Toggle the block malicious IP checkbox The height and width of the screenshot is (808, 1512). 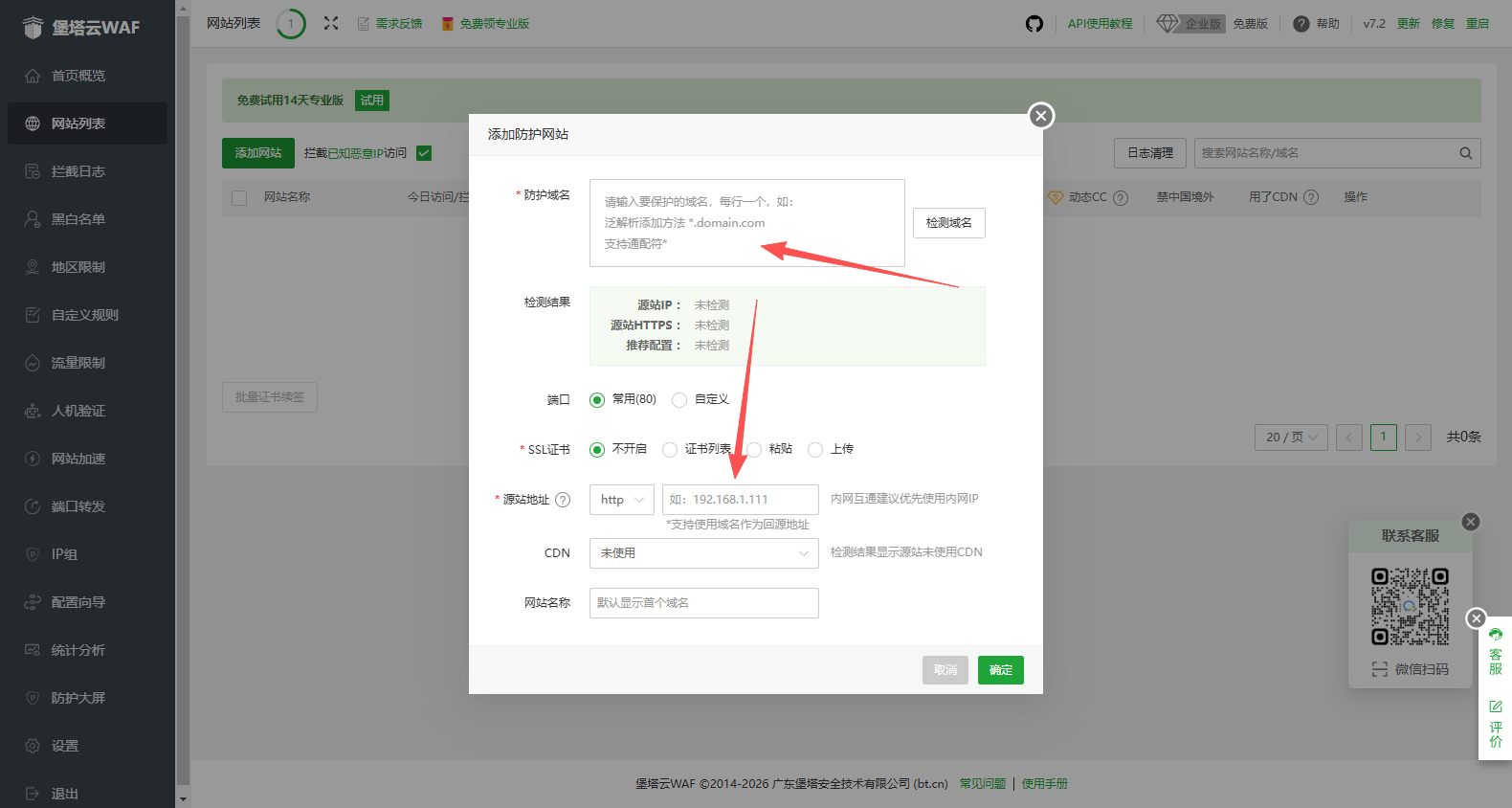424,153
